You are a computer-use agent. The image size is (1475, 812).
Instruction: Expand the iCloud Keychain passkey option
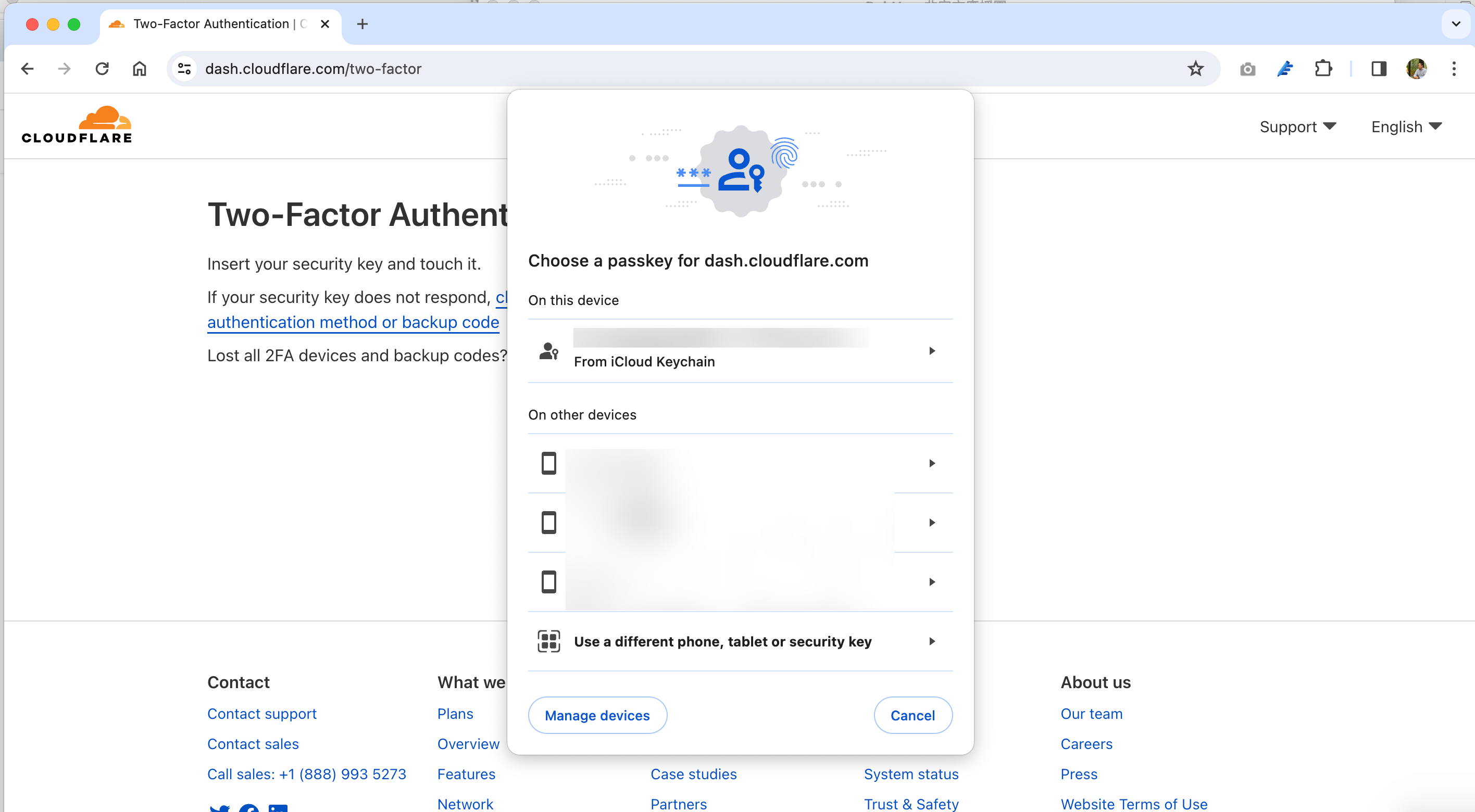[932, 351]
